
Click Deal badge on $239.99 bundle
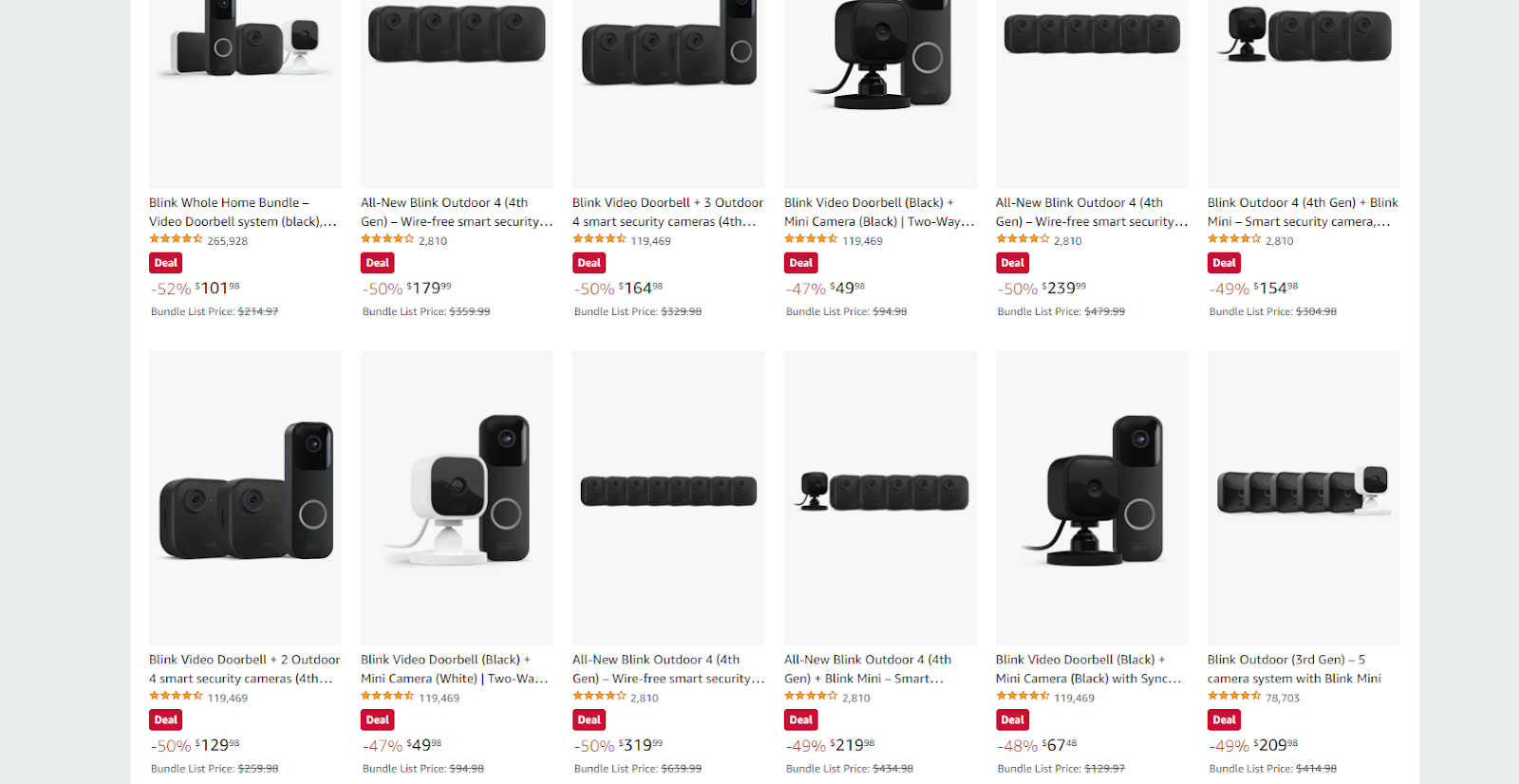coord(1013,263)
